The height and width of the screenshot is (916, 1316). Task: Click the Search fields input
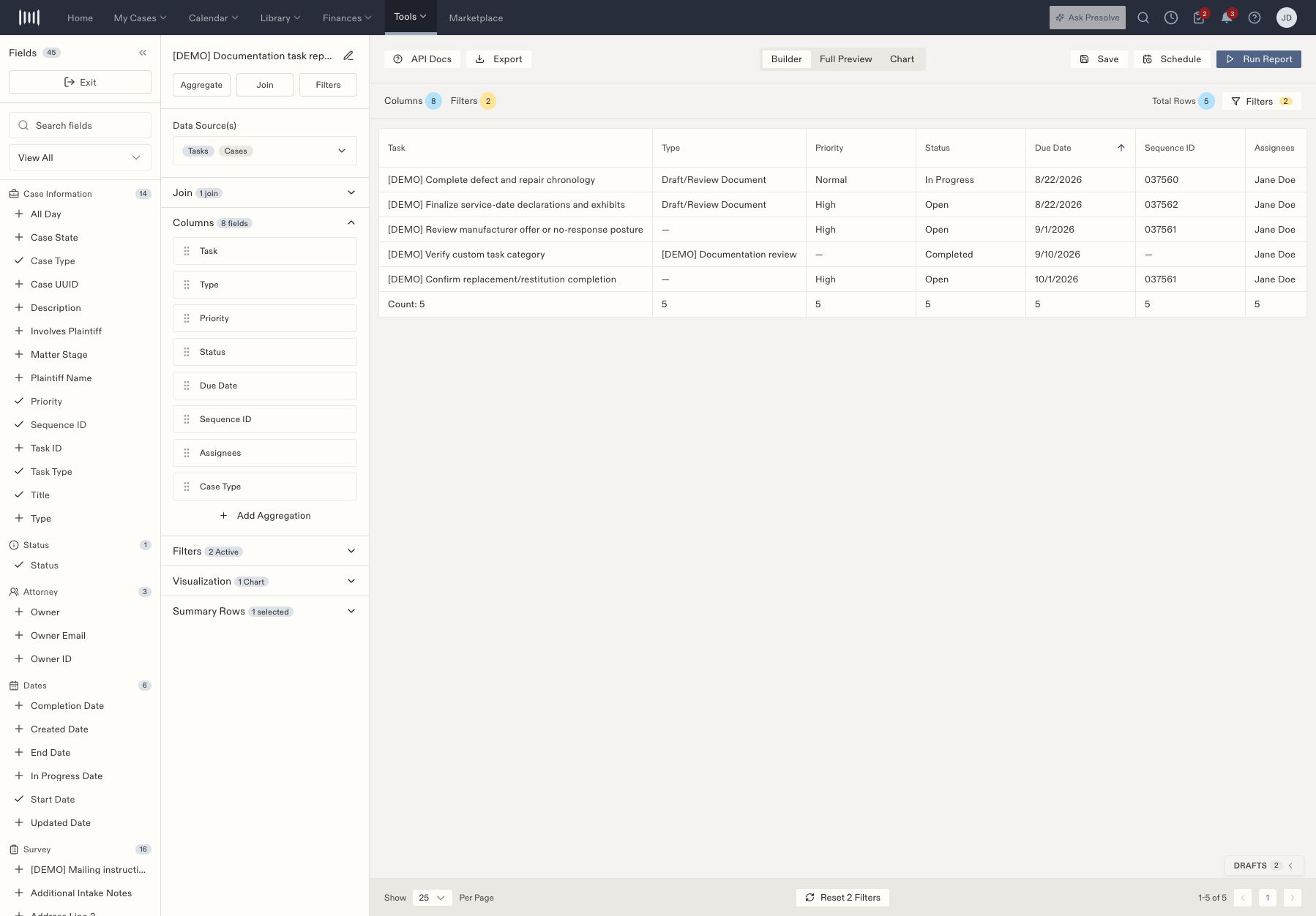pos(80,125)
